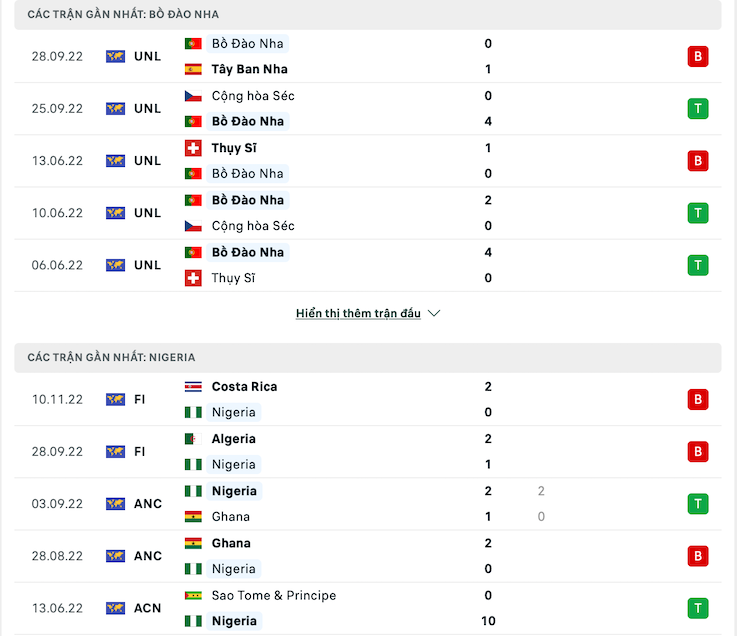Screen dimensions: 737x636
Task: Click the 'Các trận gần nhất: Nigeria' header
Action: click(x=112, y=357)
